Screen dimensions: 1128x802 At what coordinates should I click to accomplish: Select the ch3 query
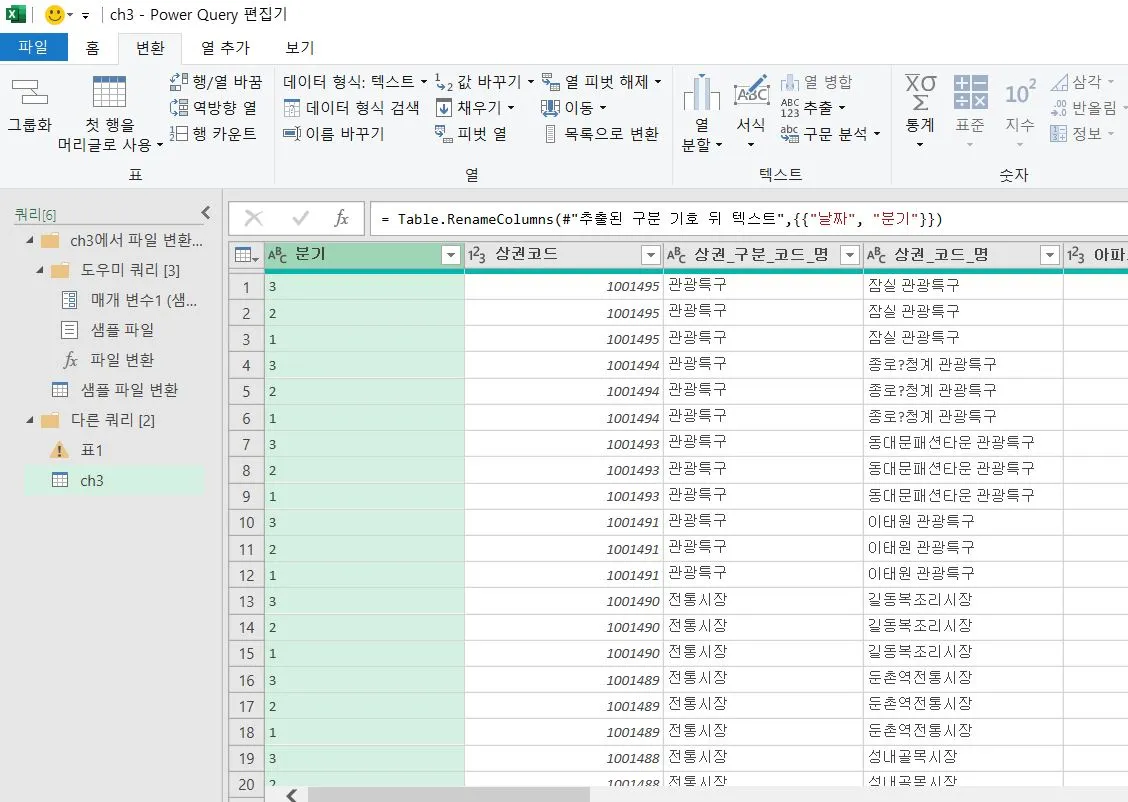[x=115, y=480]
